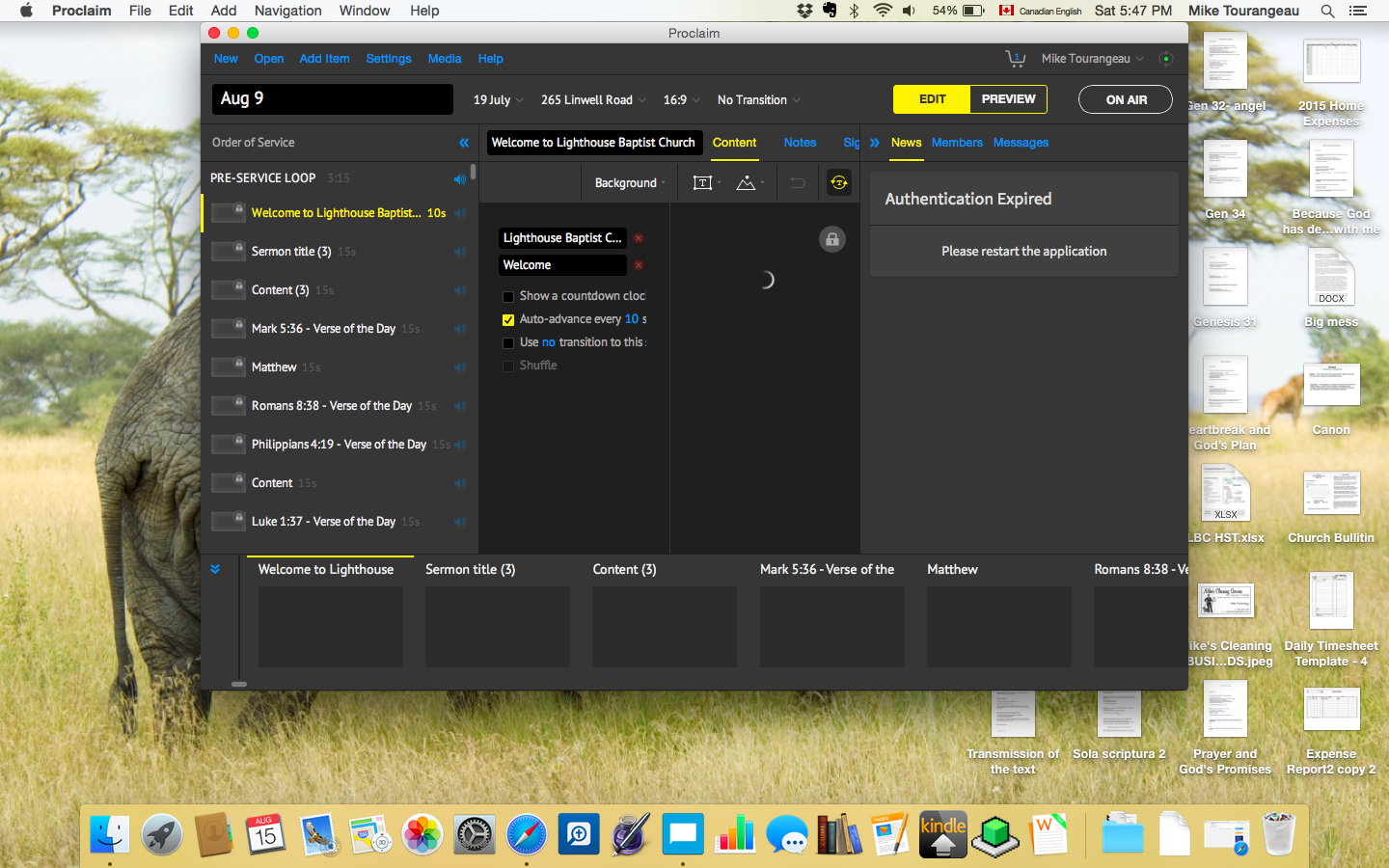Edit the Welcome to Lighthouse Baptist Church title
This screenshot has width=1389, height=868.
coord(594,143)
